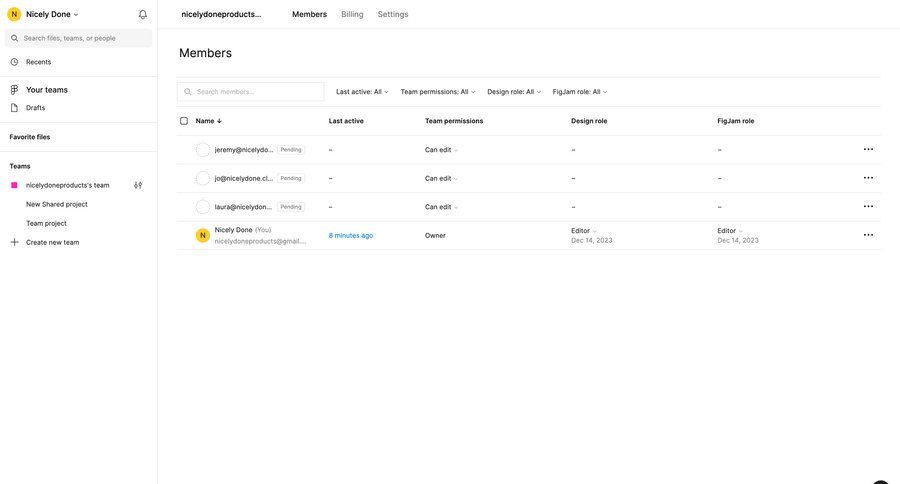Image resolution: width=900 pixels, height=484 pixels.
Task: Open the Team project
Action: tap(46, 223)
